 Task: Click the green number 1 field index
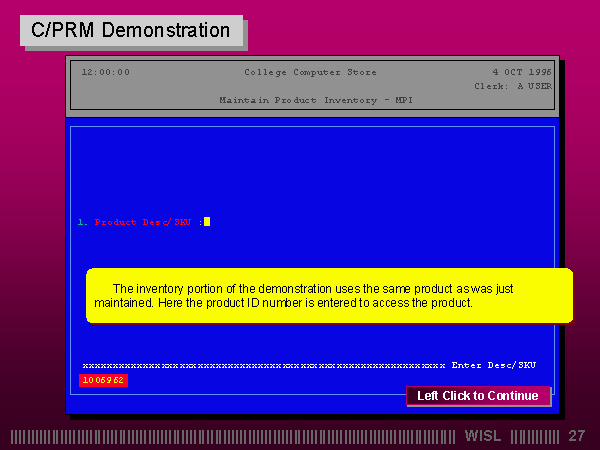[80, 222]
